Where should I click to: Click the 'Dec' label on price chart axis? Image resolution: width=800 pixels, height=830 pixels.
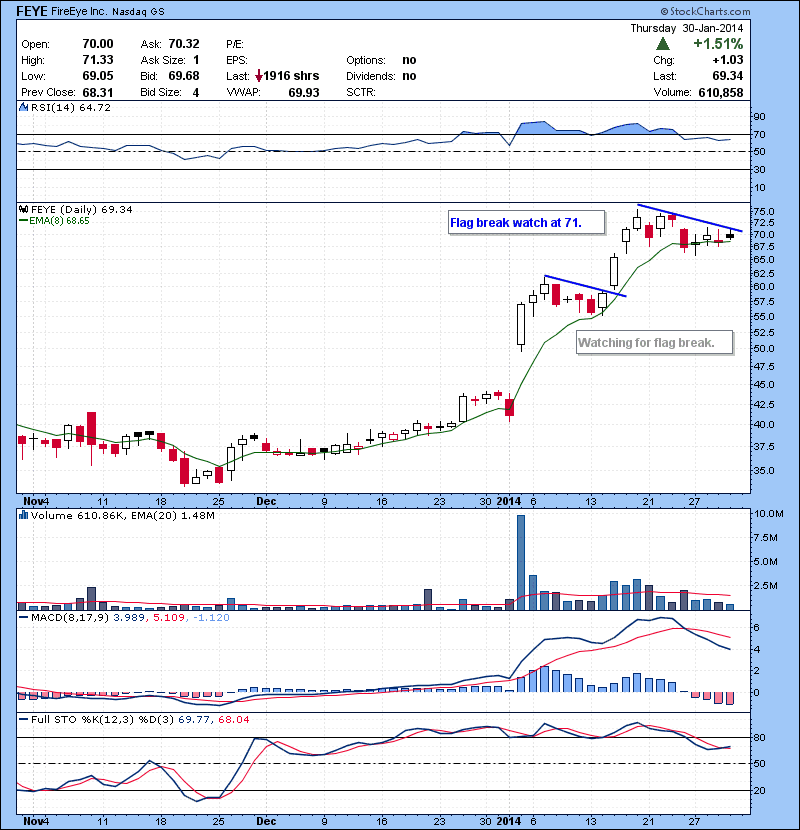(266, 501)
